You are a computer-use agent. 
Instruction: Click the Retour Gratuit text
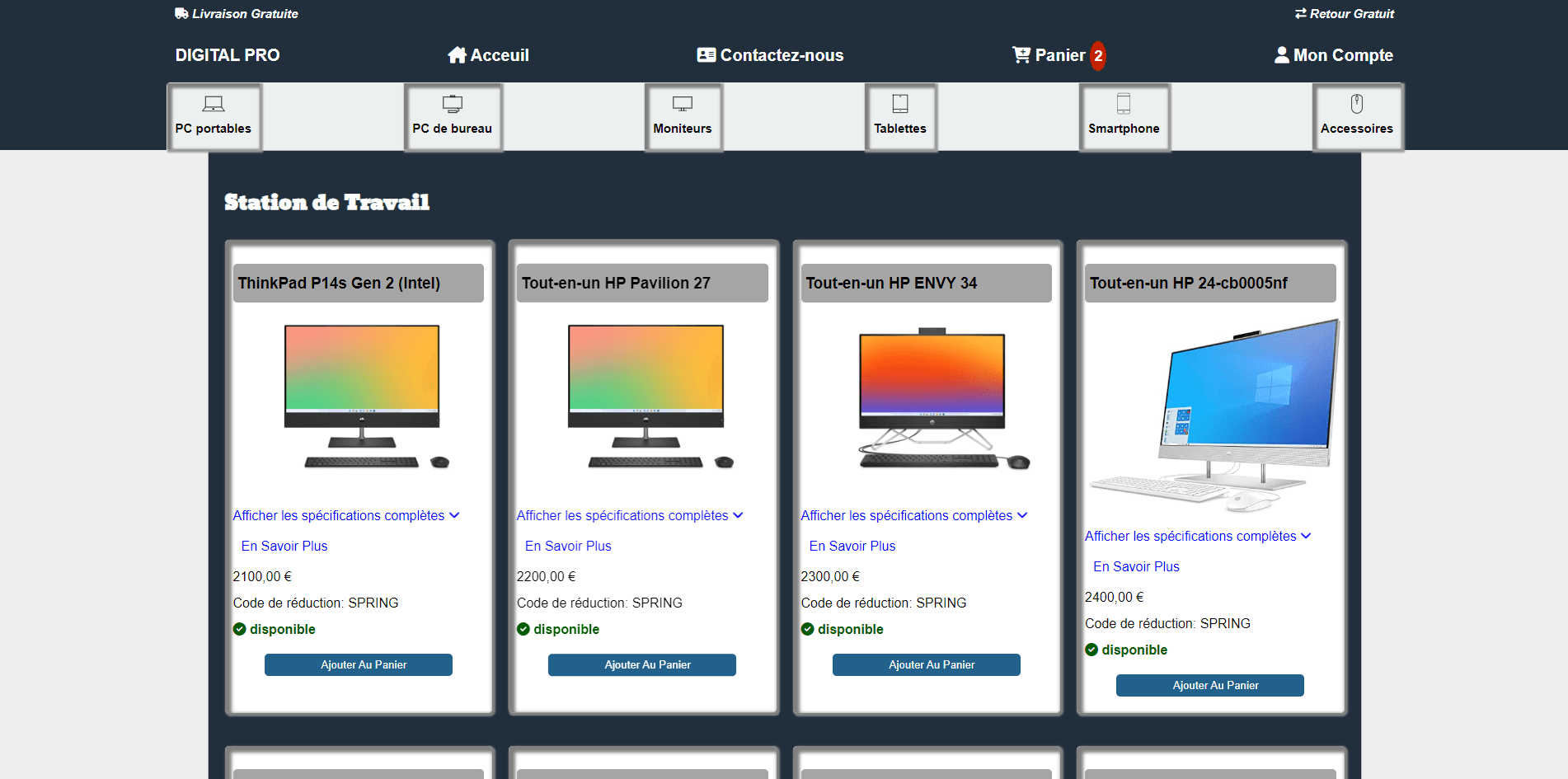click(x=1352, y=13)
